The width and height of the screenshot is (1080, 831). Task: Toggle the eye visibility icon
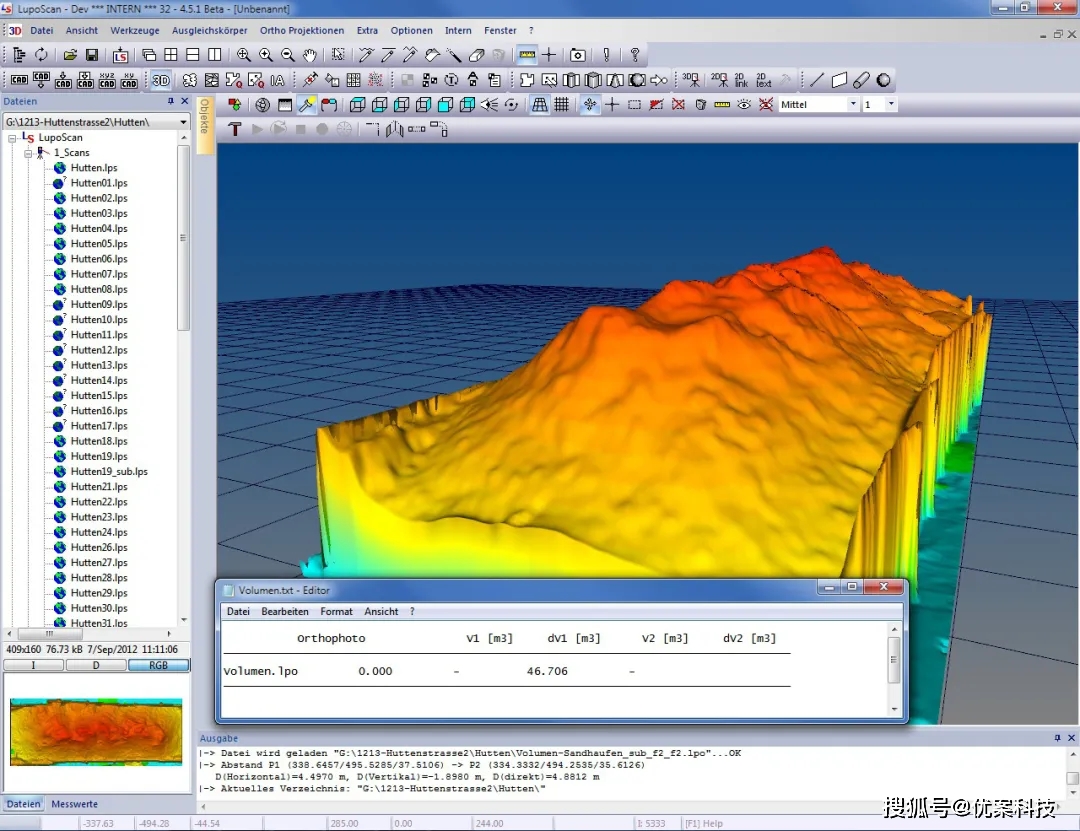pos(744,104)
